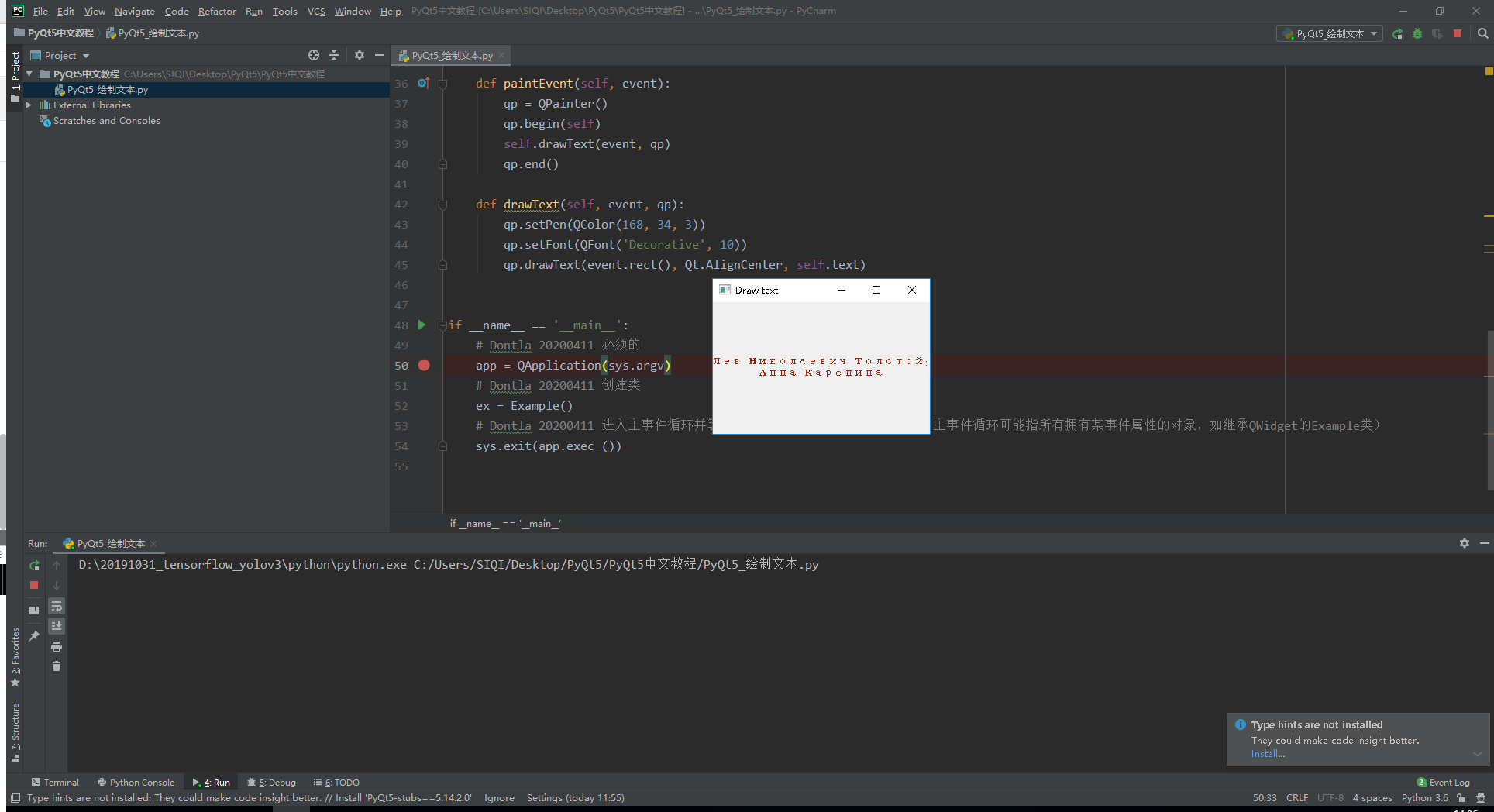The image size is (1494, 812).
Task: Change file encoding via UTF-8 status item
Action: pos(1330,797)
